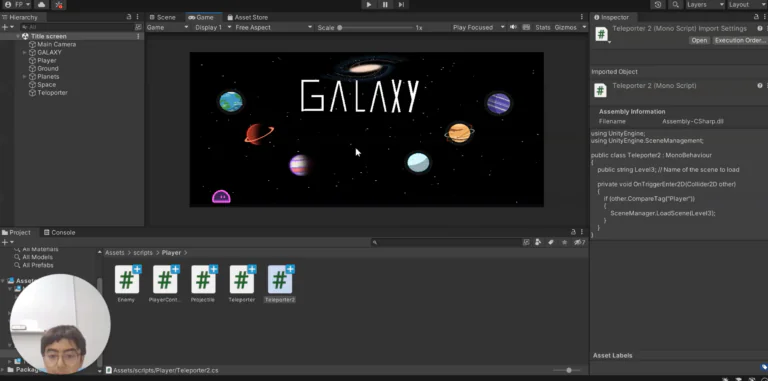Select the PlayerCont... script asset

(165, 284)
